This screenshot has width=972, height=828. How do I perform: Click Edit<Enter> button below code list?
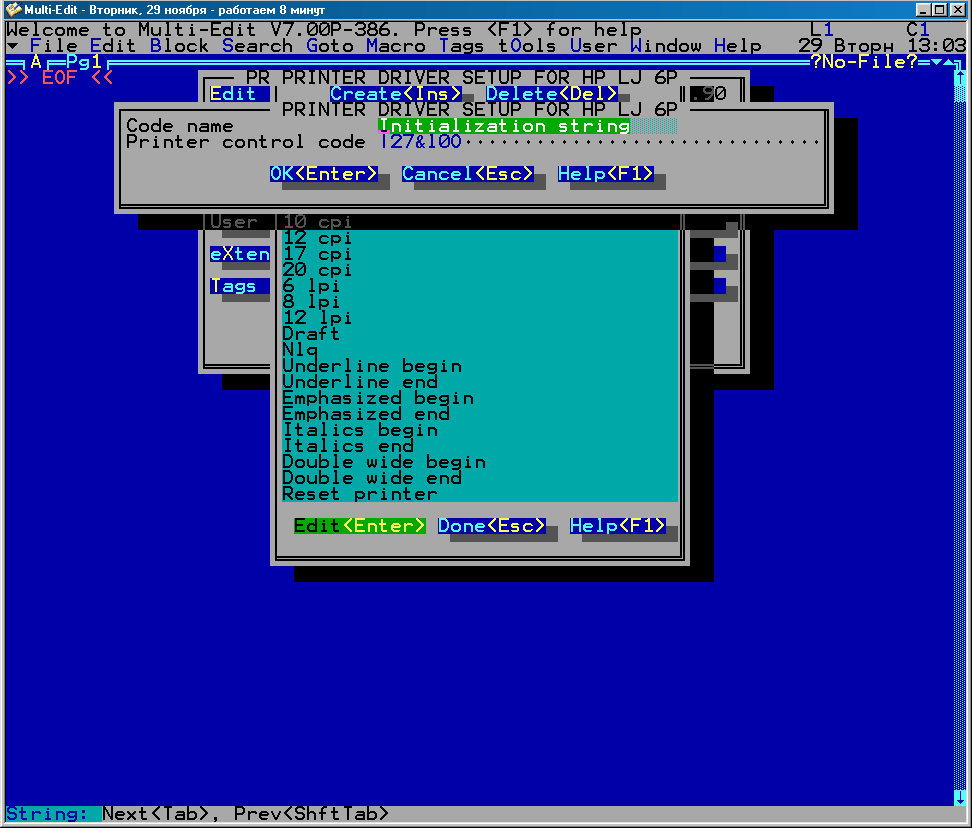point(360,526)
